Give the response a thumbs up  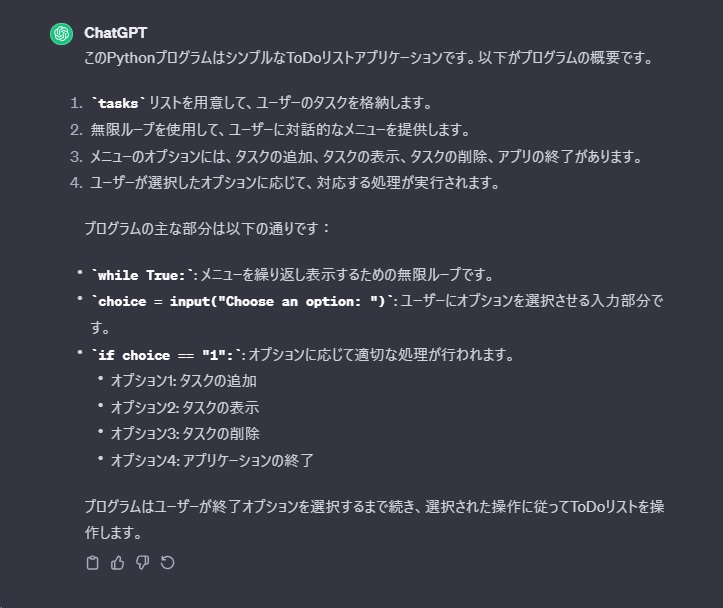click(x=117, y=562)
